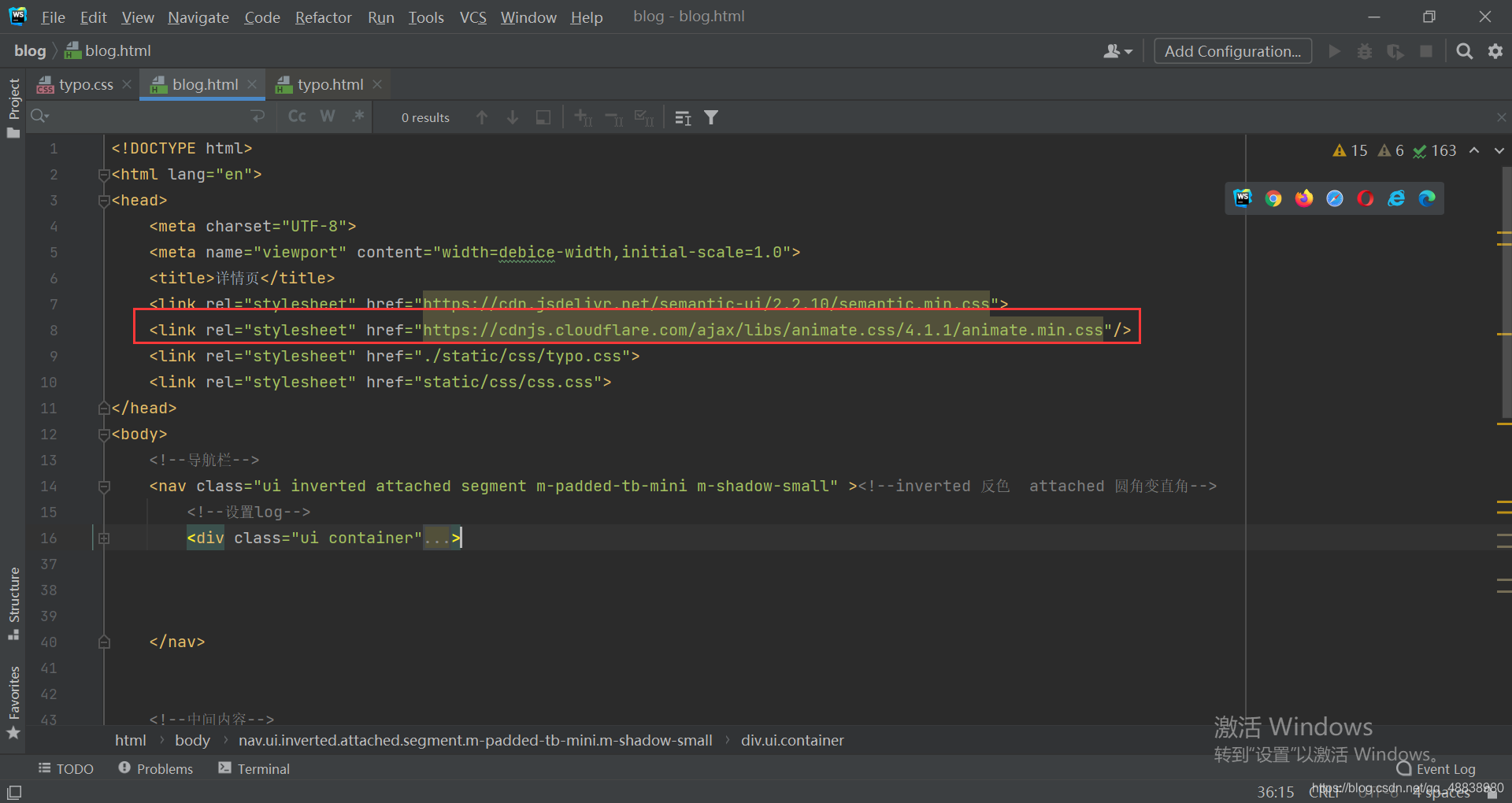Open the user account dropdown
The width and height of the screenshot is (1512, 803).
point(1117,51)
